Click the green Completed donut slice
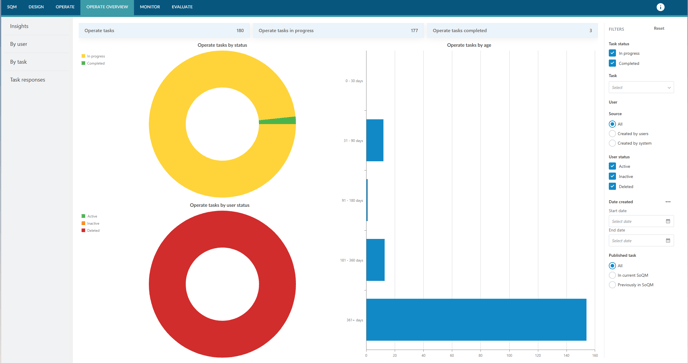 [x=278, y=121]
